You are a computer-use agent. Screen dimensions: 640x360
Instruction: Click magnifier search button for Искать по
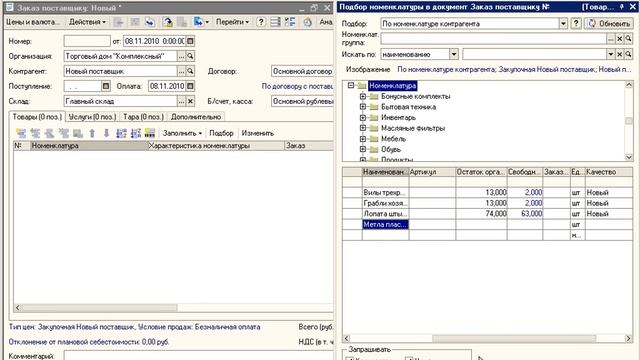coord(629,54)
